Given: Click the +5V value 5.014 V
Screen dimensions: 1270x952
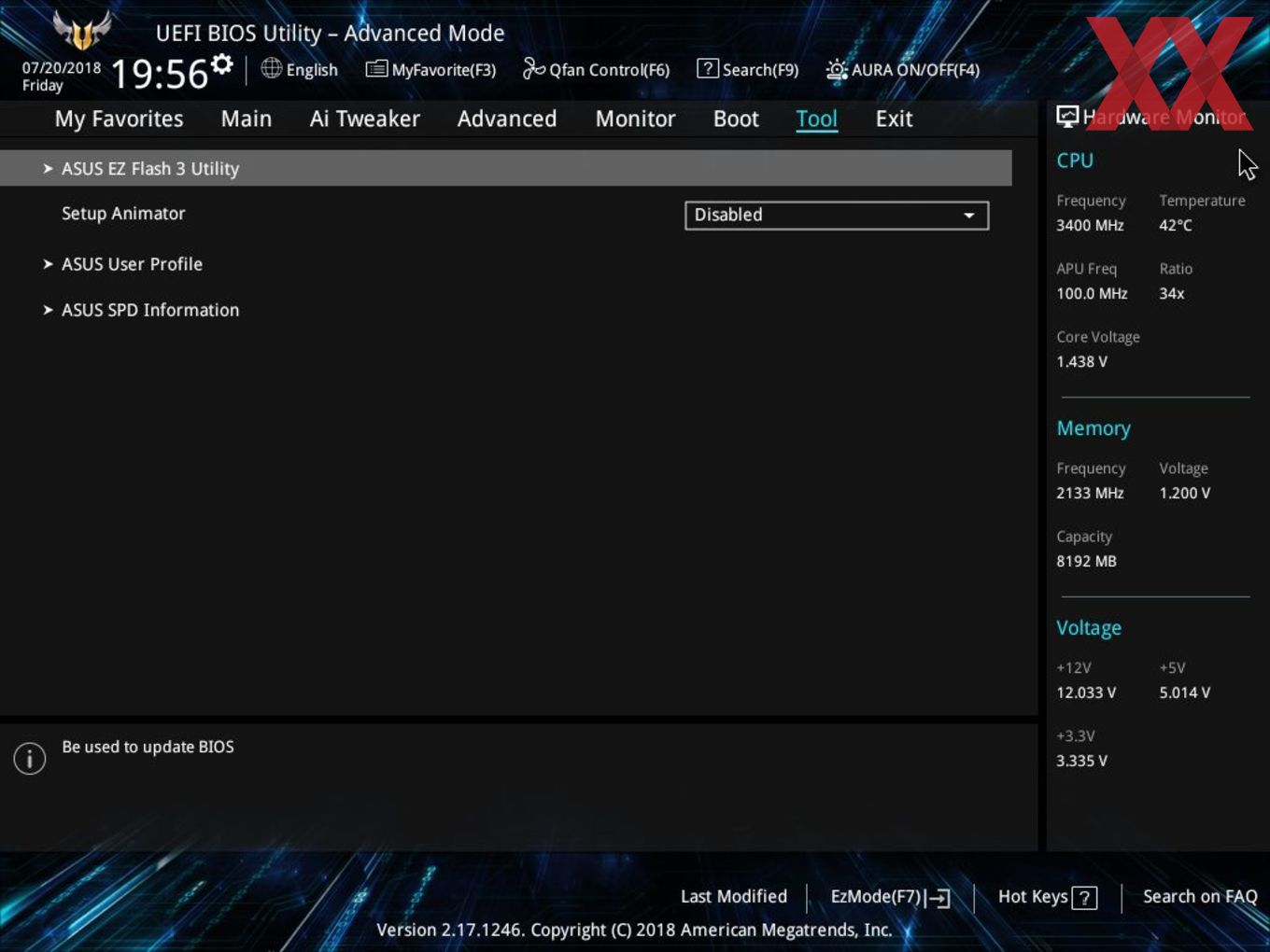Looking at the screenshot, I should pos(1185,693).
